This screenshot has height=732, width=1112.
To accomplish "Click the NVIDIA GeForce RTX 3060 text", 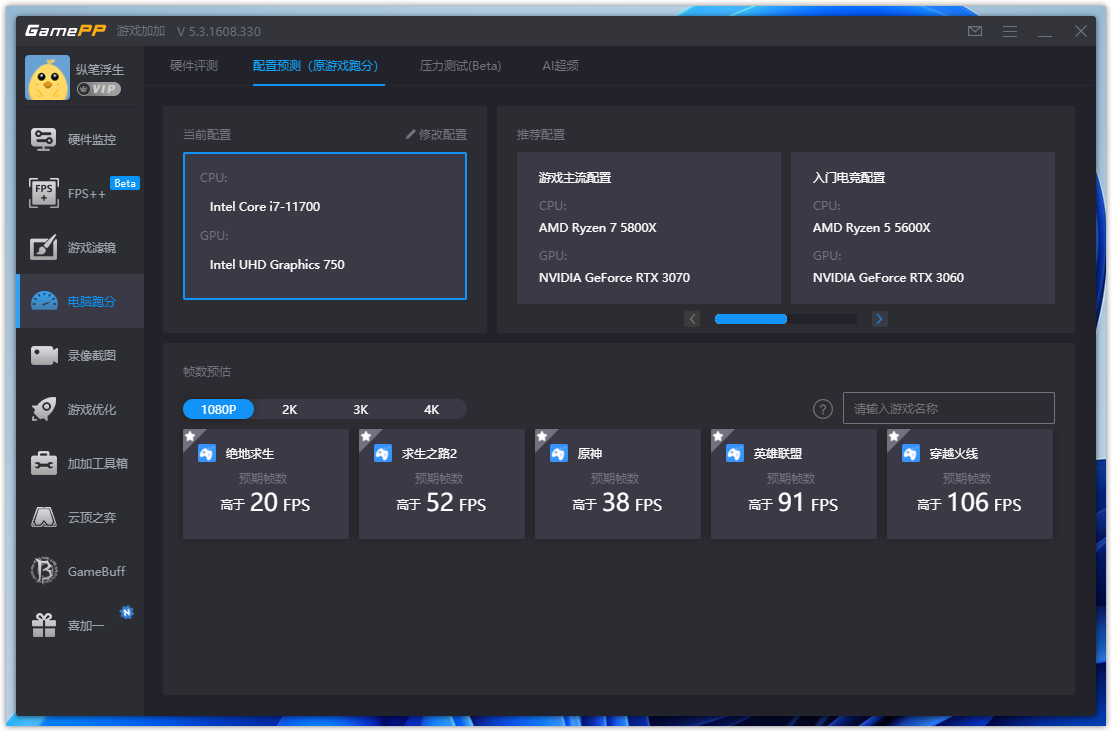I will (x=888, y=277).
